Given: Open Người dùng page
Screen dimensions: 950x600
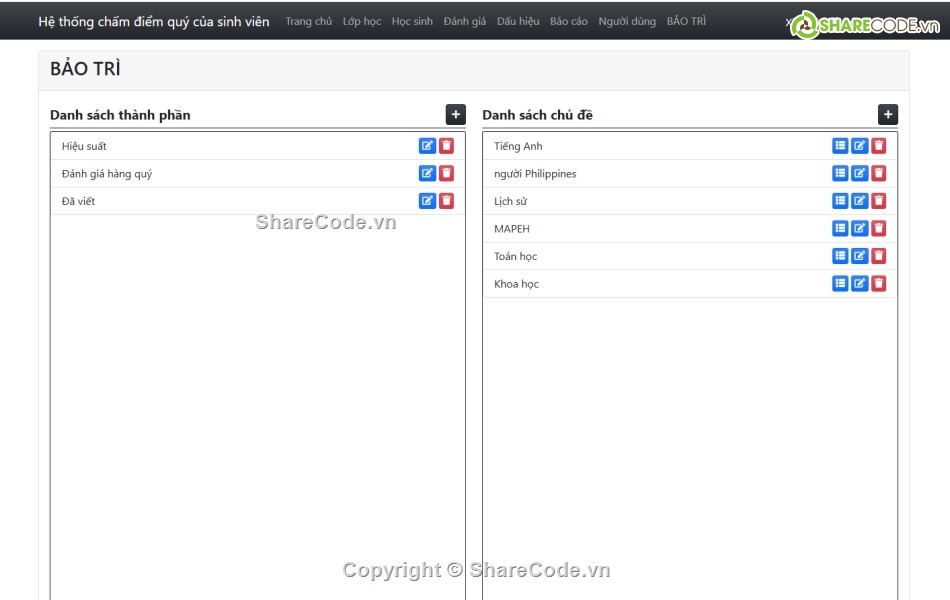Looking at the screenshot, I should (627, 21).
